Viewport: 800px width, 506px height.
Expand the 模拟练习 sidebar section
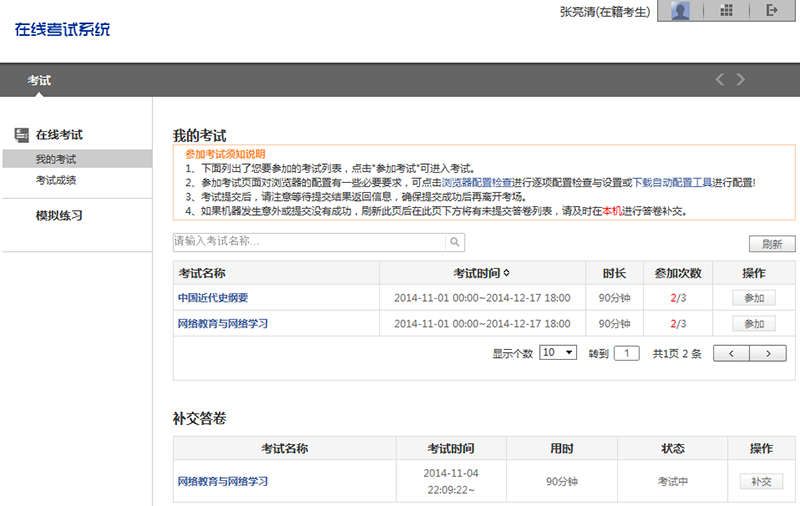pyautogui.click(x=59, y=216)
